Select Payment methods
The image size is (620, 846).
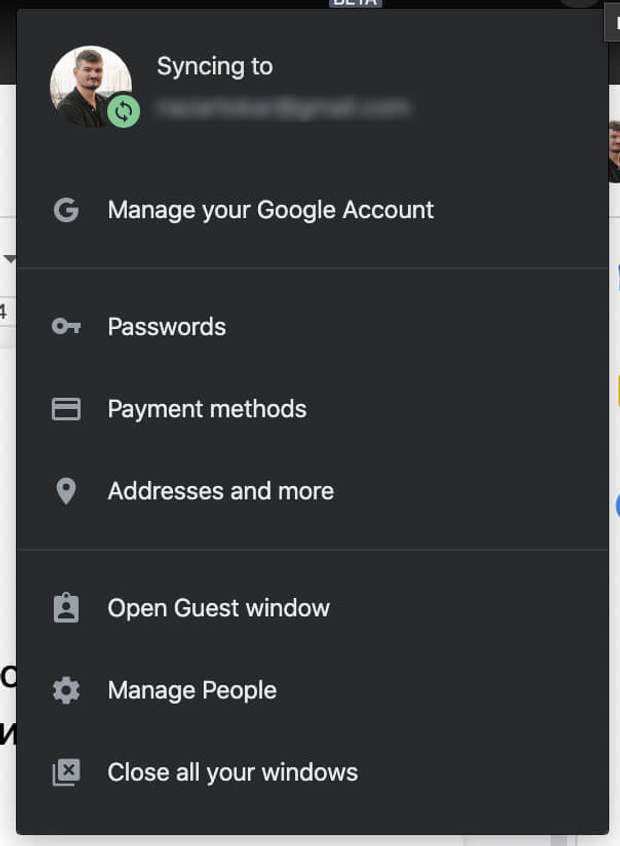(207, 409)
